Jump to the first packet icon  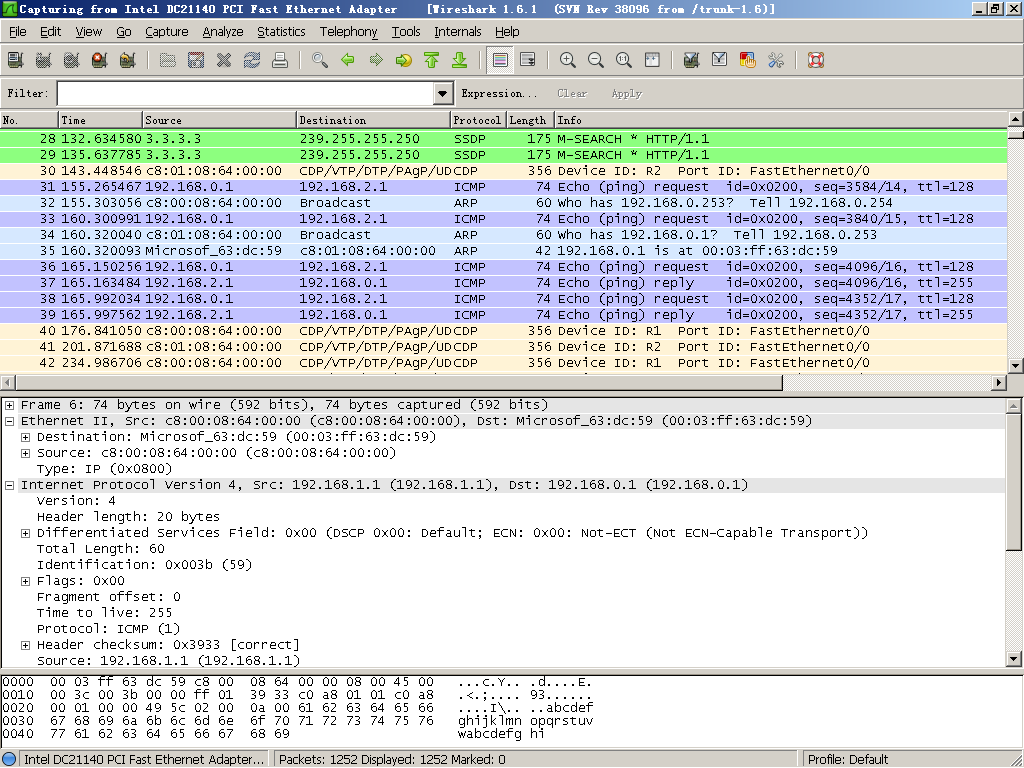click(432, 60)
